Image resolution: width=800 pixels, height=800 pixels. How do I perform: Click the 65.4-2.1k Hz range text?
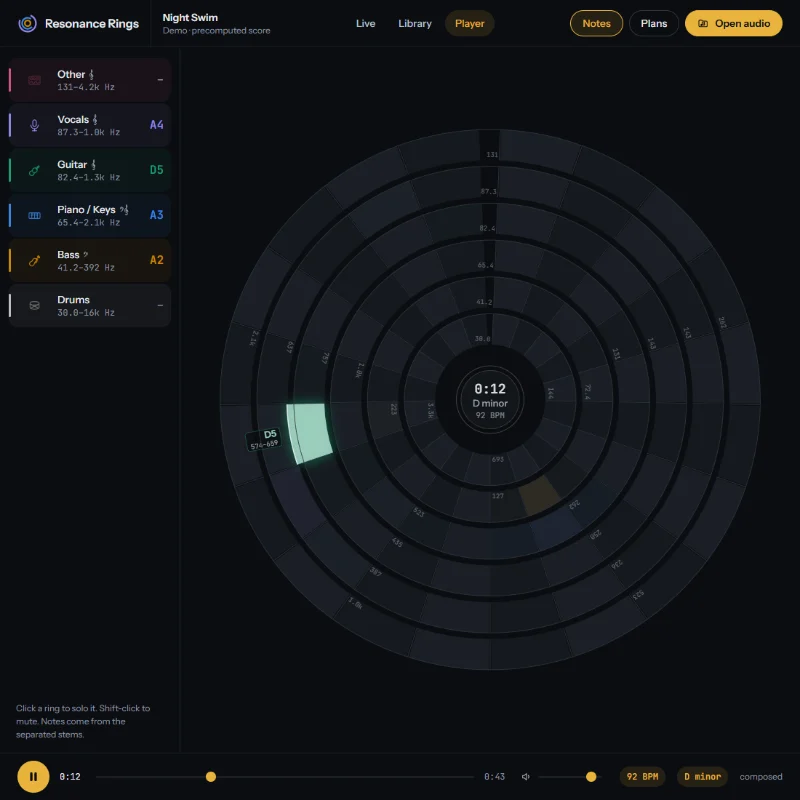88,222
